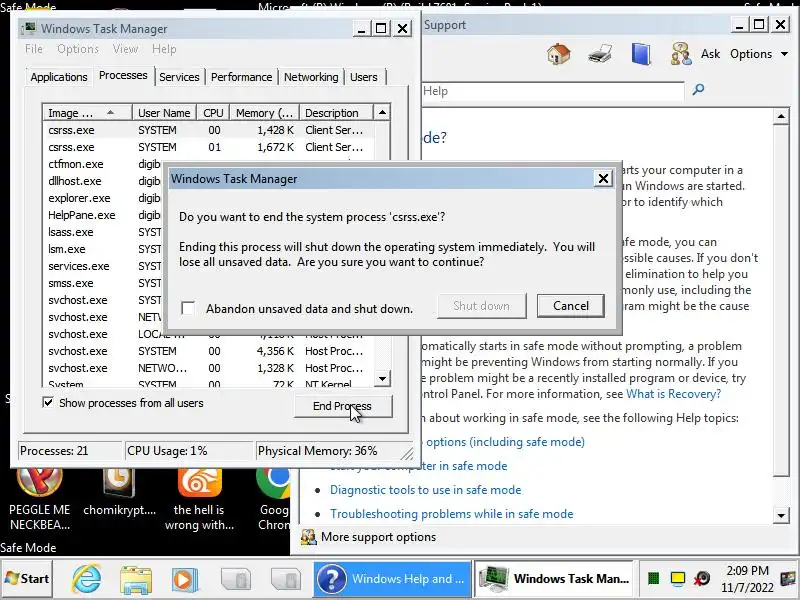The image size is (800, 600).
Task: Click the process list scroll down arrow
Action: click(x=382, y=379)
